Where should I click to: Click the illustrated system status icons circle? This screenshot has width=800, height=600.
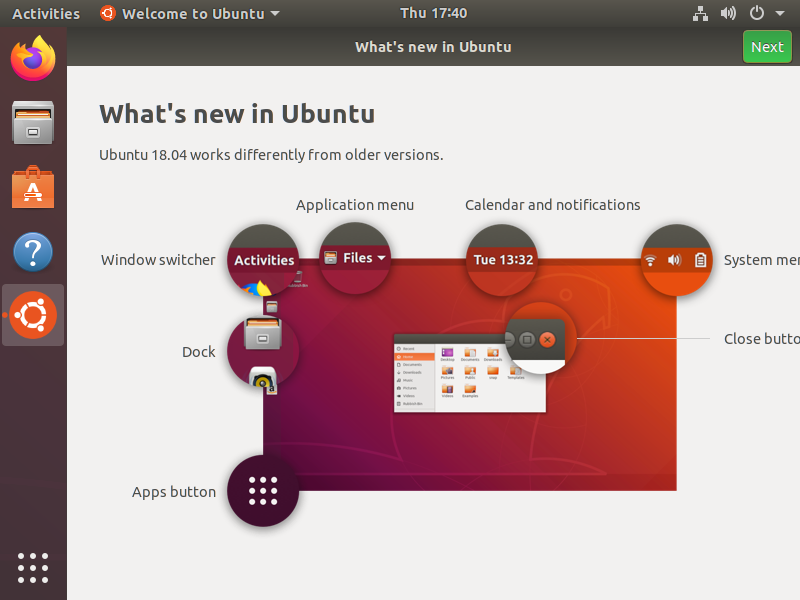tap(676, 260)
